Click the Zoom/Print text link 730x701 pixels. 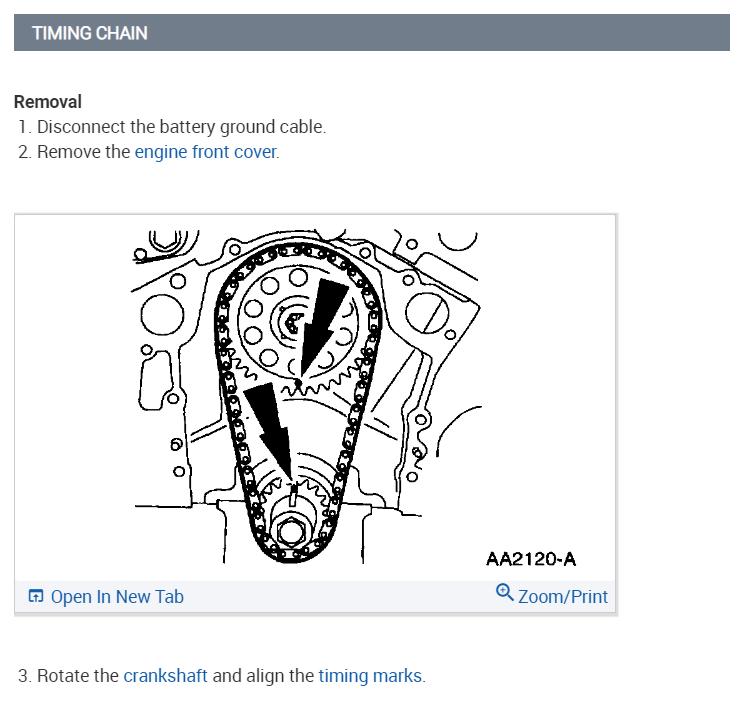(x=563, y=597)
